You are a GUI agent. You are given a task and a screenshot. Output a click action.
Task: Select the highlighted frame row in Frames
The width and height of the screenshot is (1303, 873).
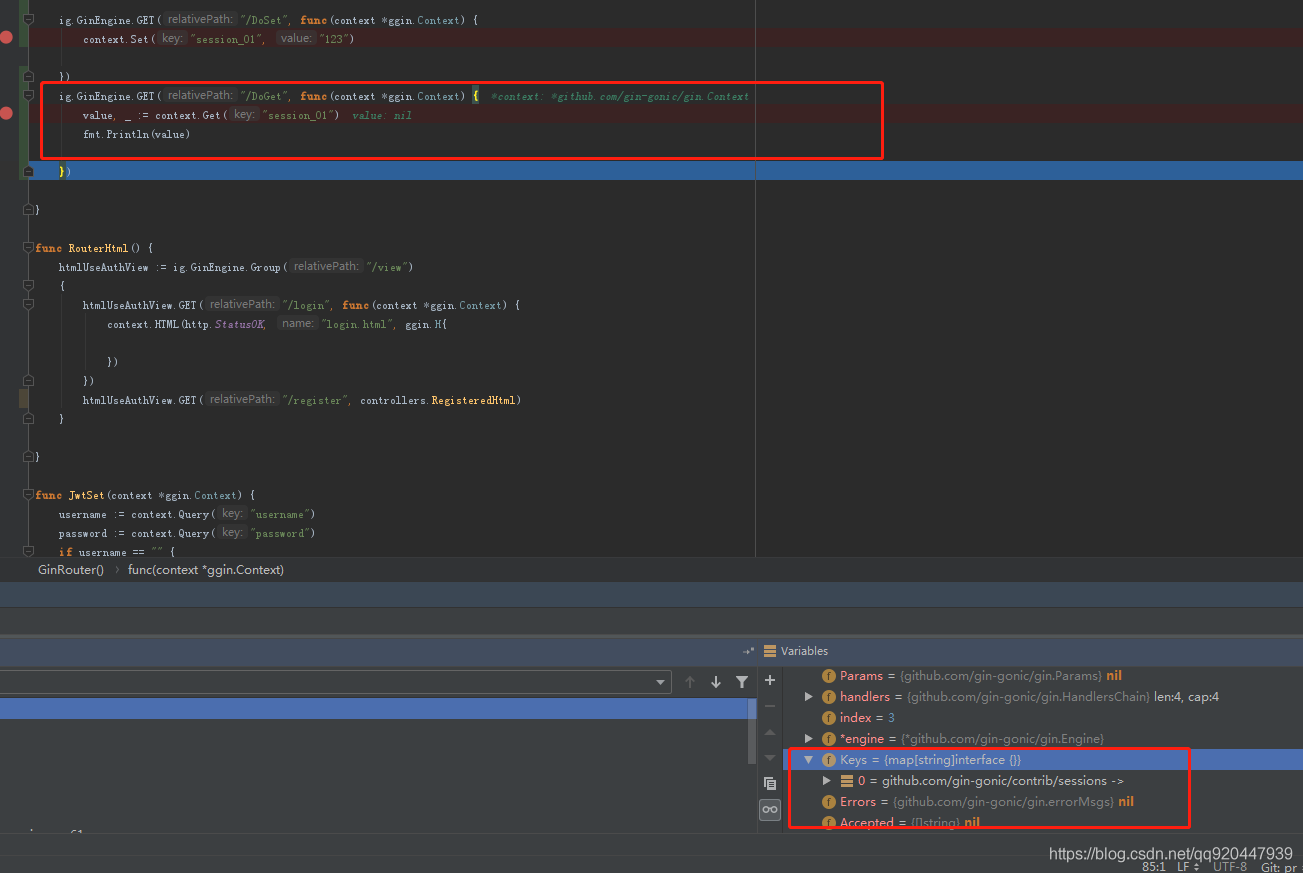tap(375, 708)
